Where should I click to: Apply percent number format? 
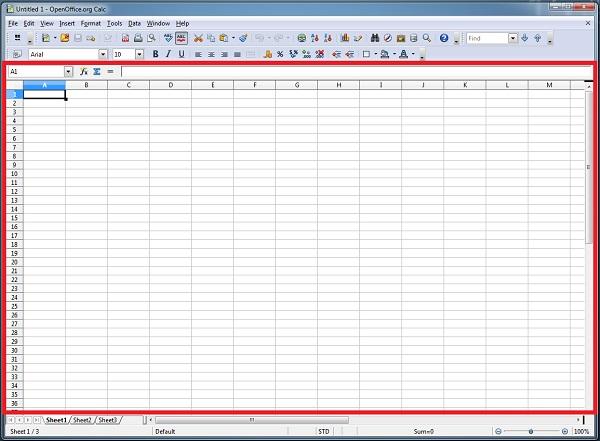tap(280, 54)
